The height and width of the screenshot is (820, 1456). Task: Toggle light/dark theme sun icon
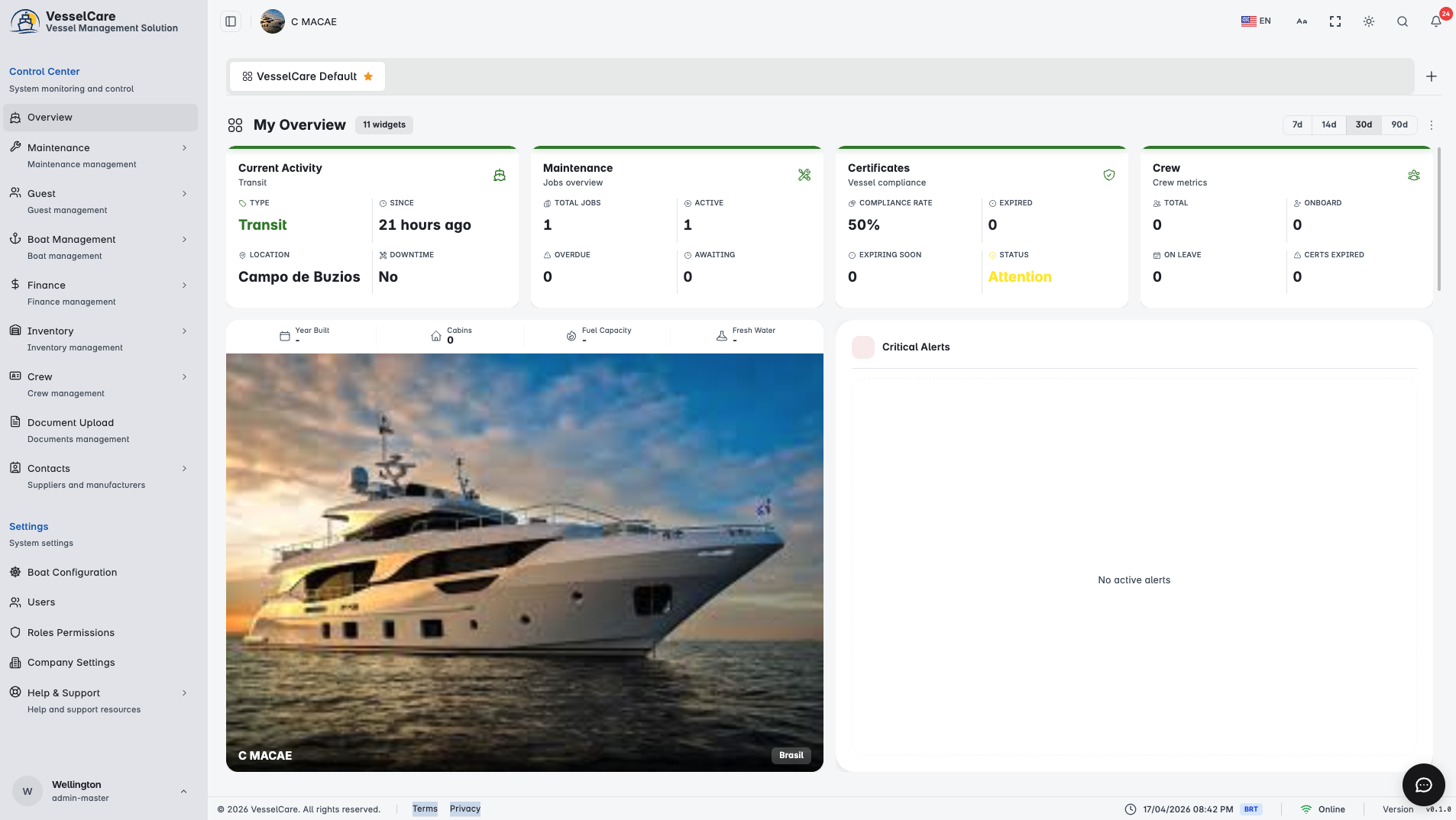[1369, 21]
